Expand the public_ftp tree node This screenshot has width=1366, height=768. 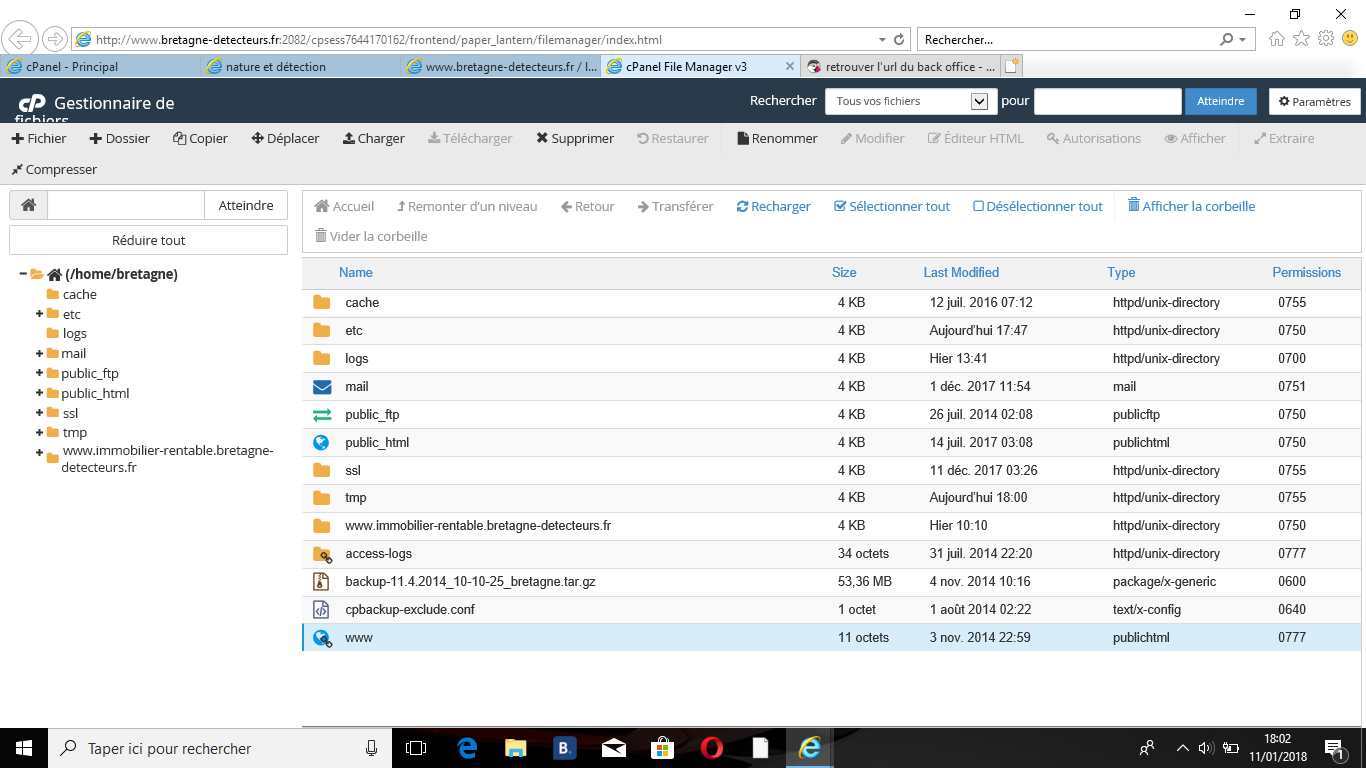pos(39,373)
